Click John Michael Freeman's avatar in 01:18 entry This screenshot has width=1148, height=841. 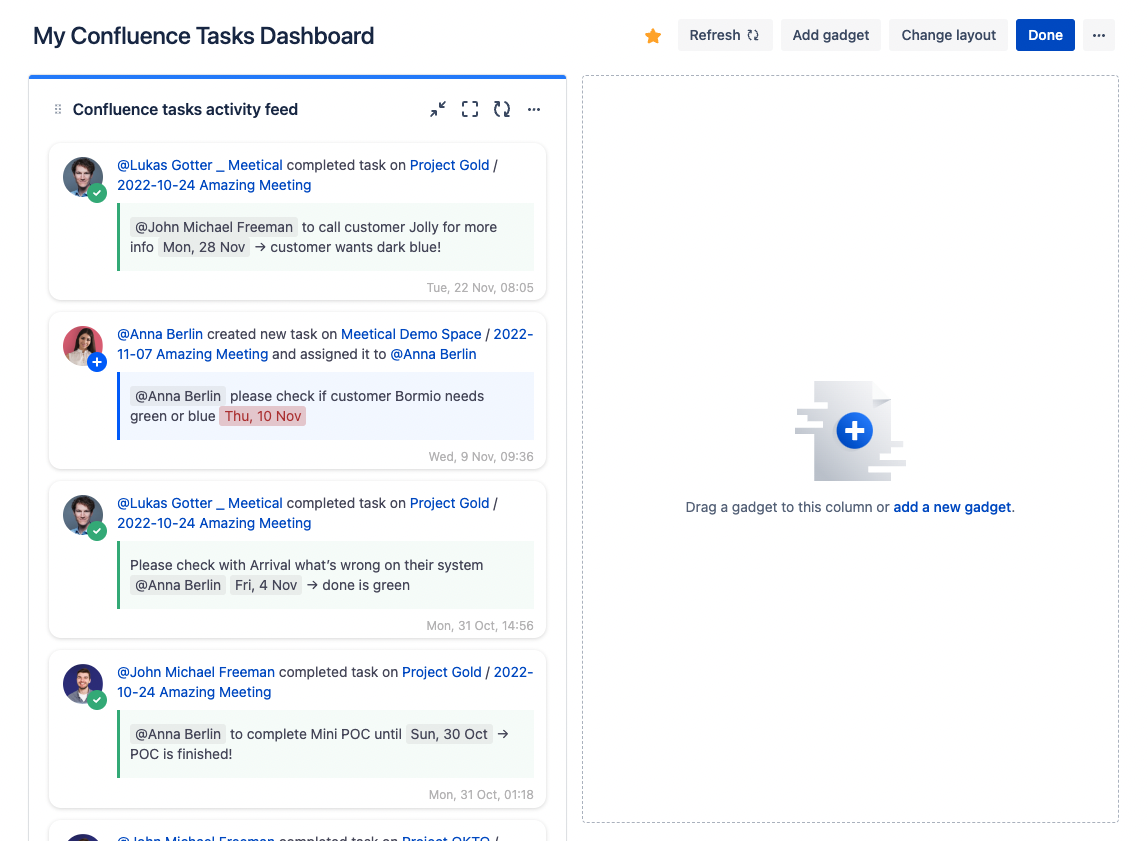[x=83, y=684]
